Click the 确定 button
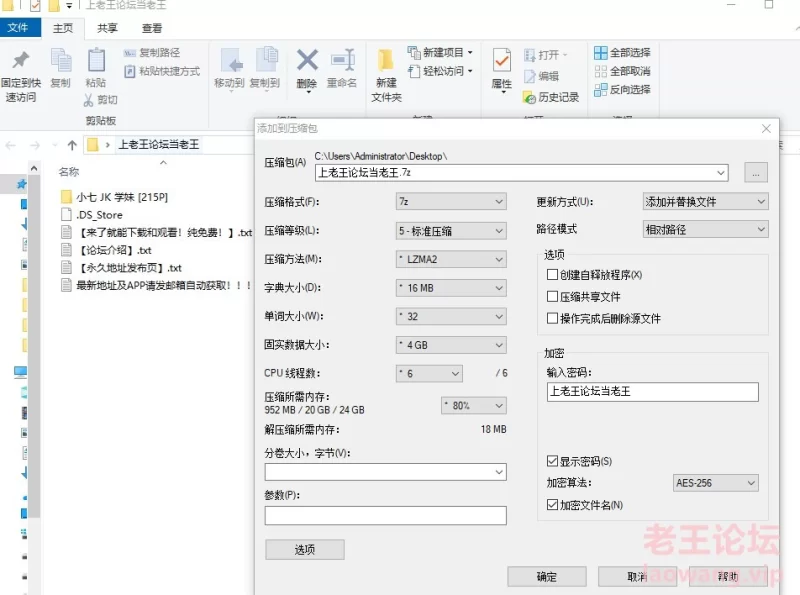Screen dimensions: 800x595 546,577
